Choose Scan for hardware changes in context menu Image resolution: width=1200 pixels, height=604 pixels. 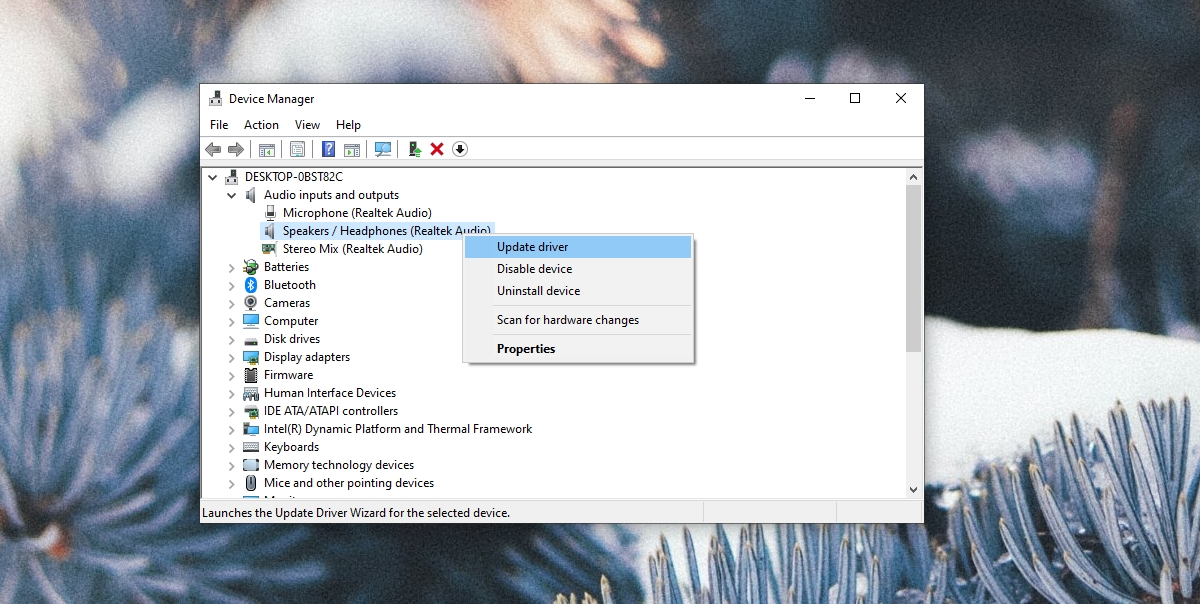point(578,320)
